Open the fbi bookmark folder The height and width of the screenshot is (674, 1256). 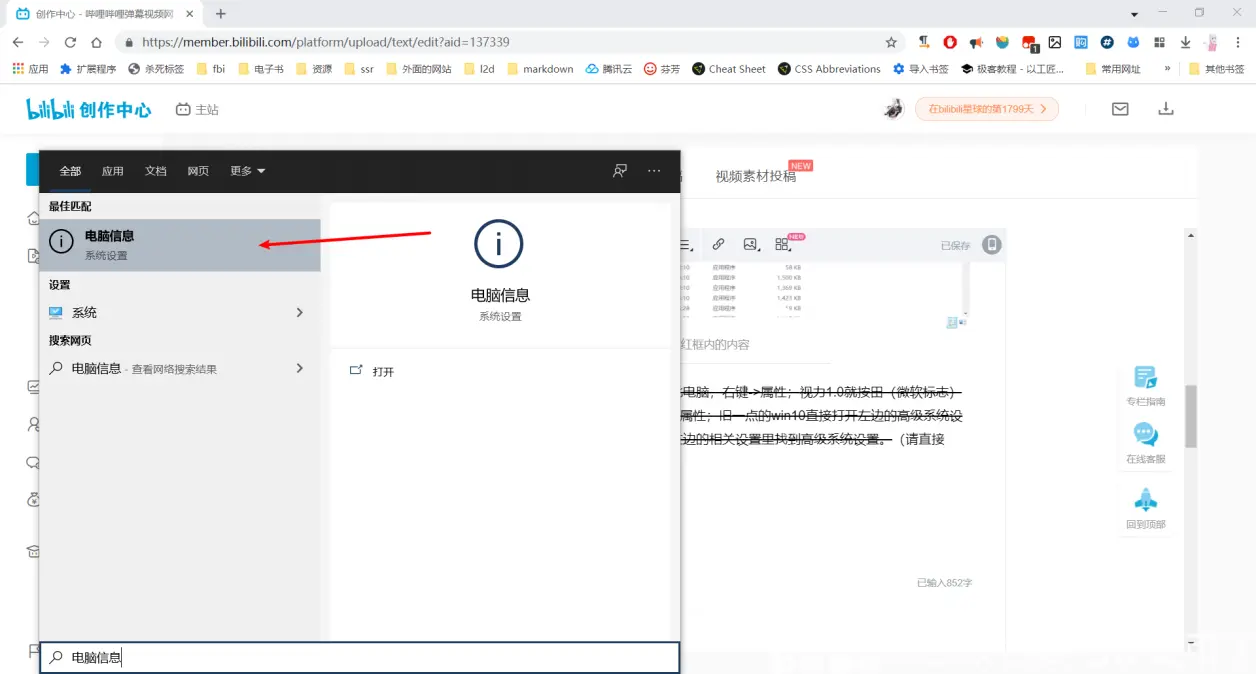211,69
